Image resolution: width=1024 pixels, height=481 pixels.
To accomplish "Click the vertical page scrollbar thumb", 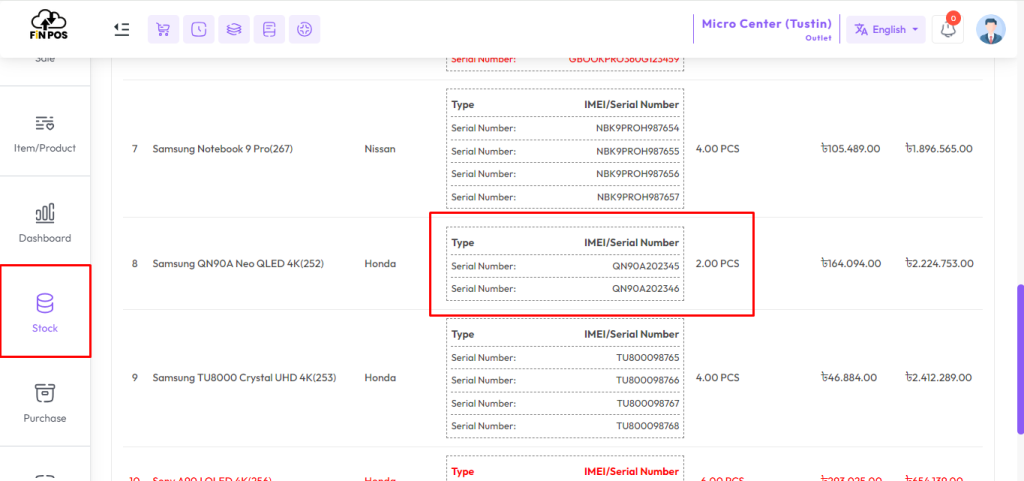I will (1020, 359).
